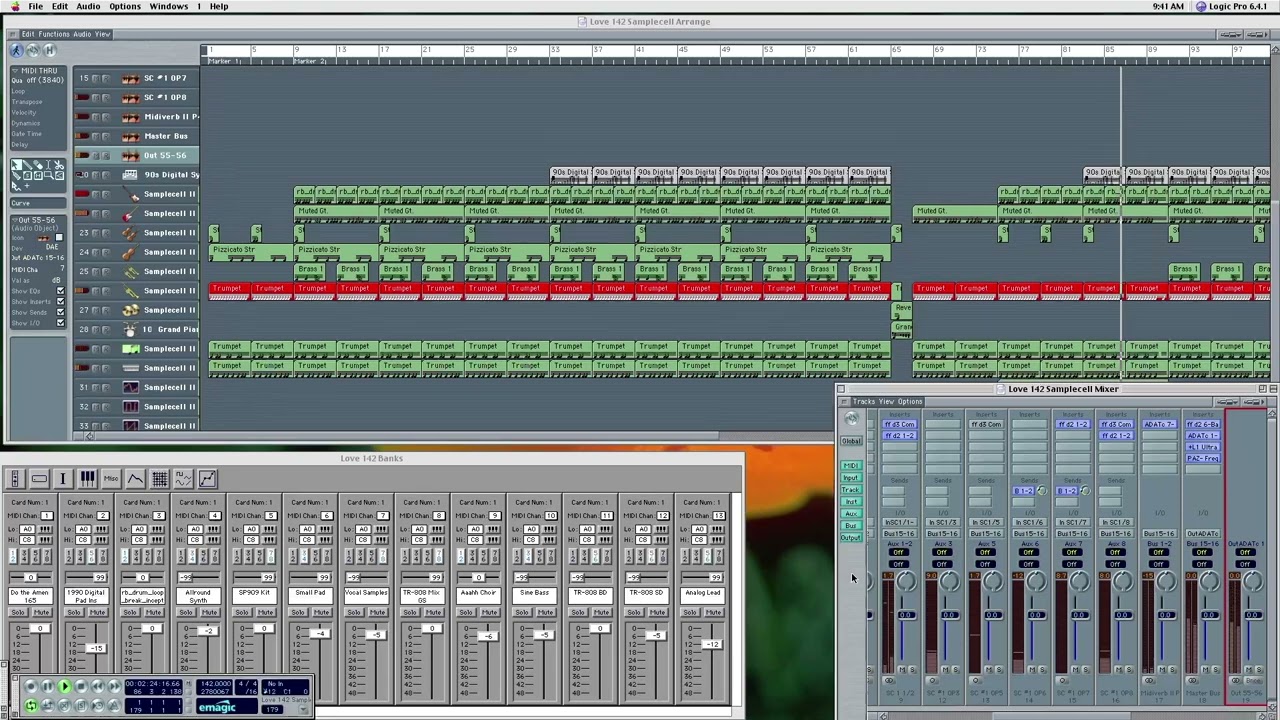The image size is (1280, 720).
Task: Open the Edit menu in the top menu bar
Action: tap(60, 6)
